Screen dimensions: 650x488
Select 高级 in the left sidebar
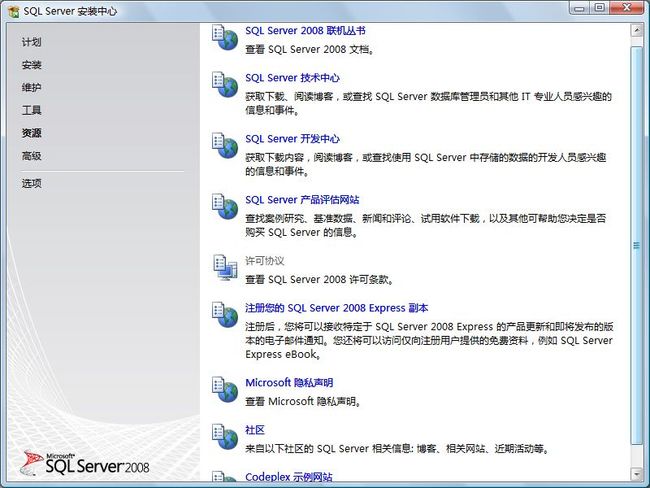click(x=32, y=156)
